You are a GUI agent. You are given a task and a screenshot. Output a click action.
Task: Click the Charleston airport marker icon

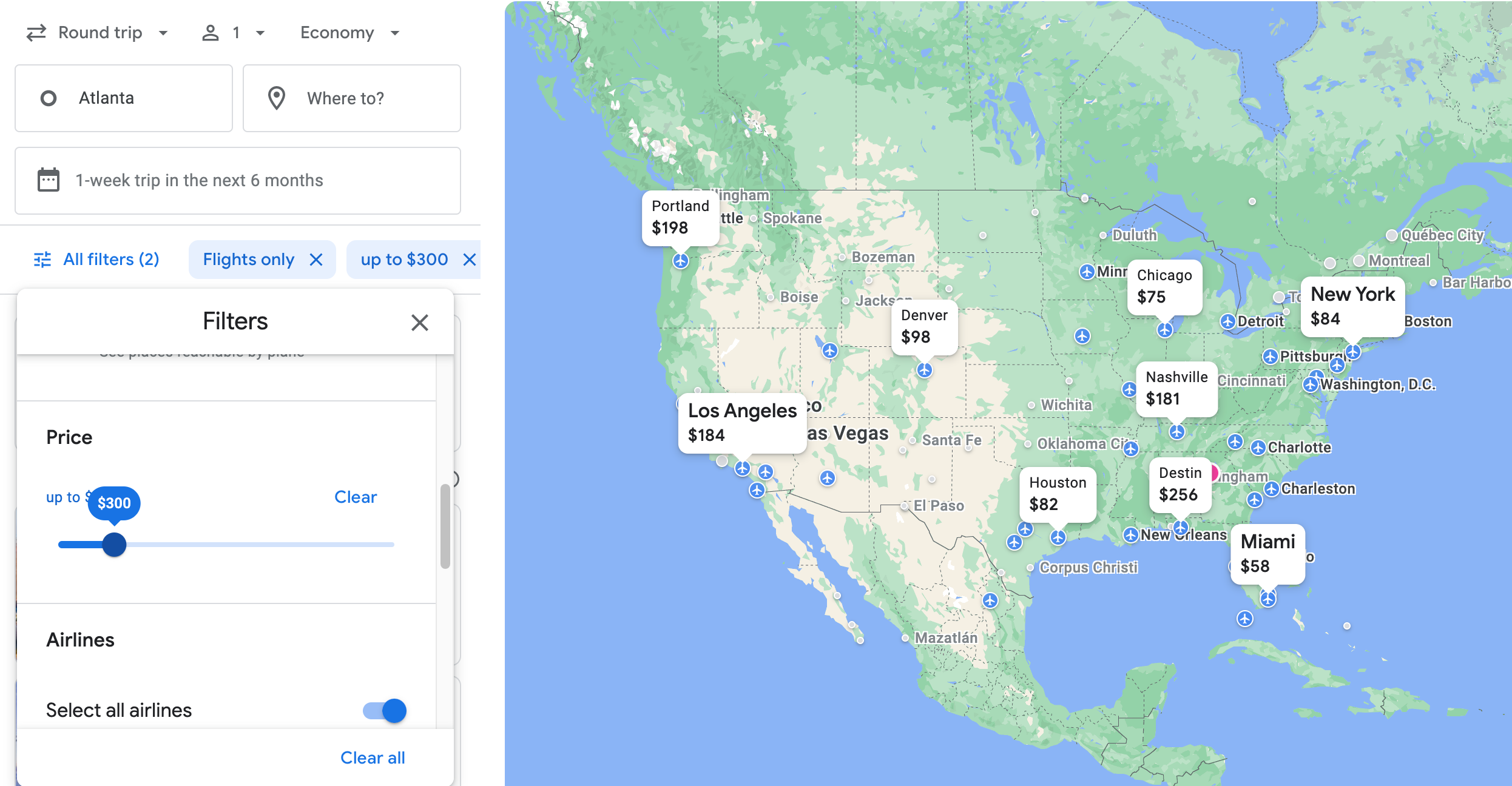click(1272, 489)
